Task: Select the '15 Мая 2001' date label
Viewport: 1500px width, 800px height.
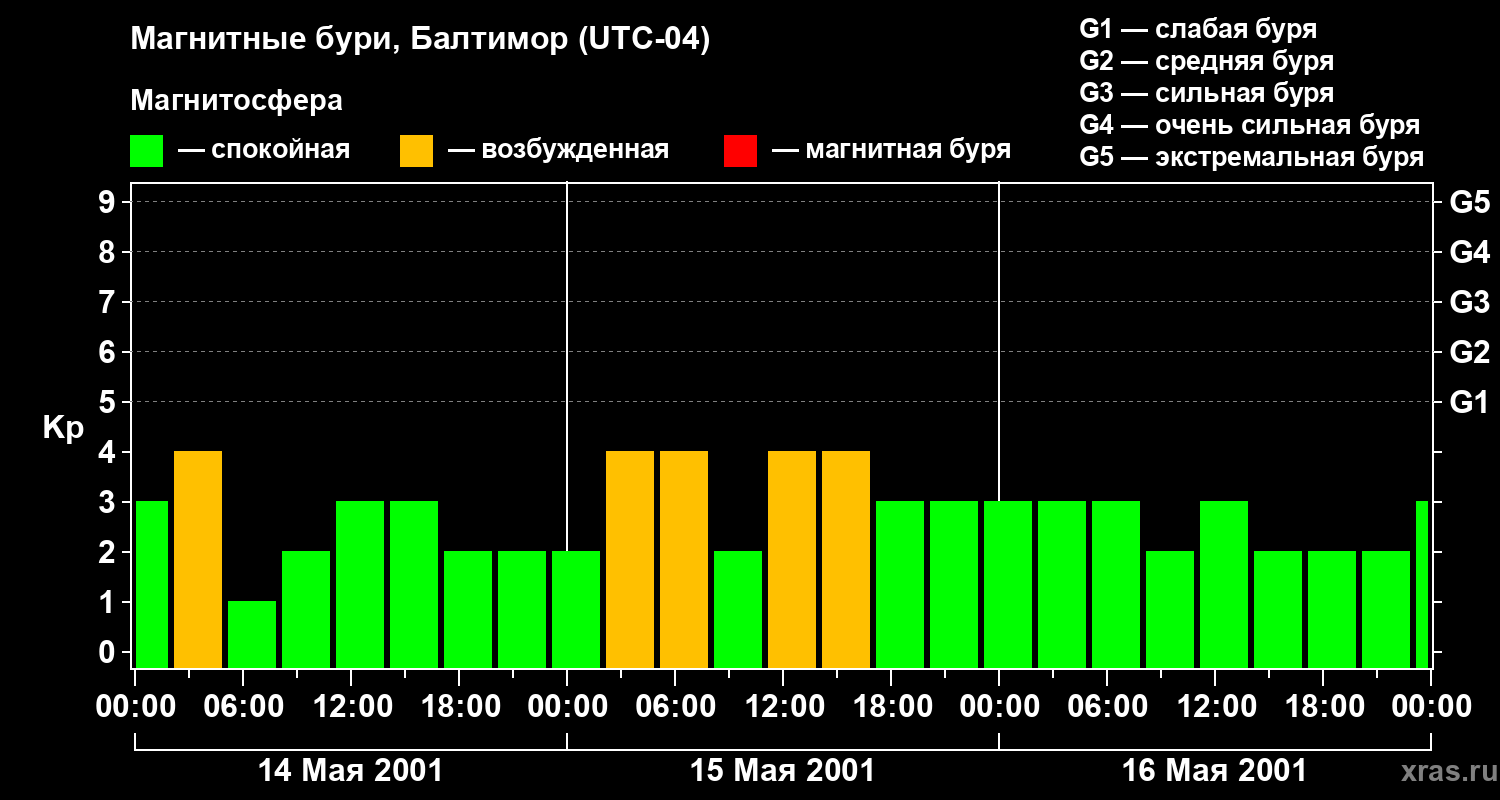Action: (782, 771)
